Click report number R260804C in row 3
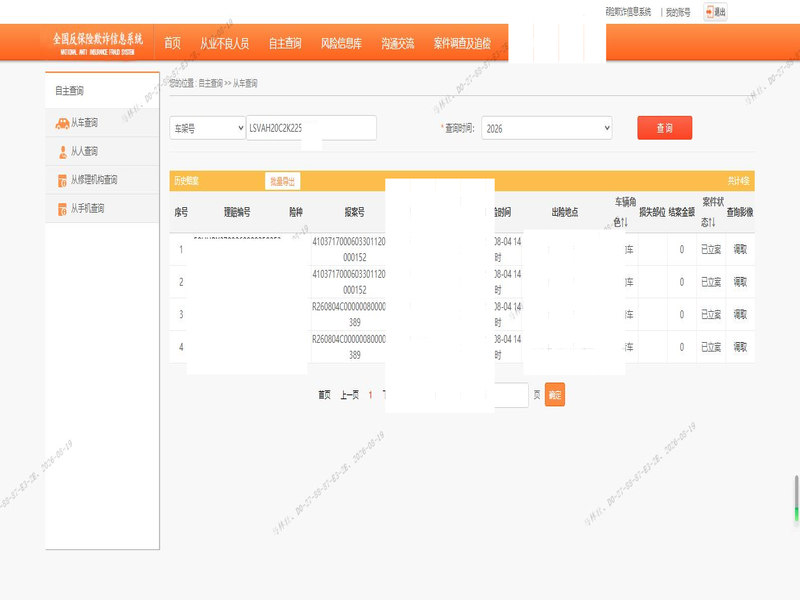Screen dimensions: 800x600 (x=349, y=314)
